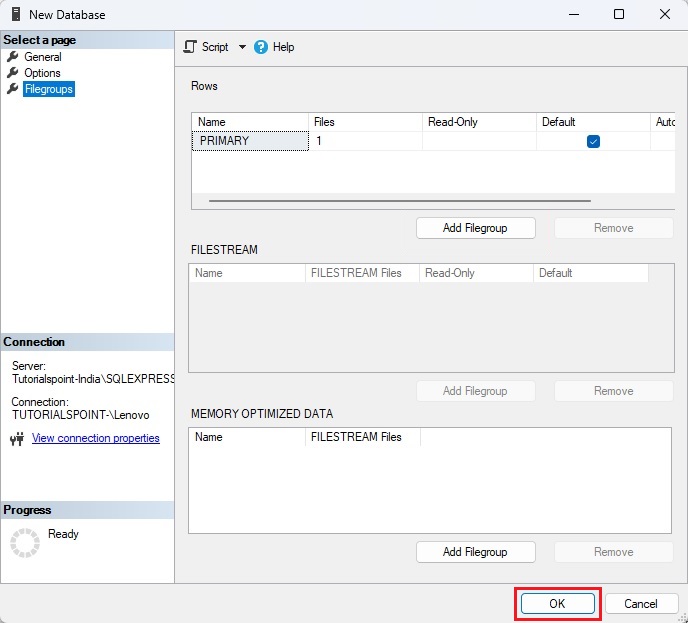Toggle the Default checkbox for PRIMARY

click(593, 141)
